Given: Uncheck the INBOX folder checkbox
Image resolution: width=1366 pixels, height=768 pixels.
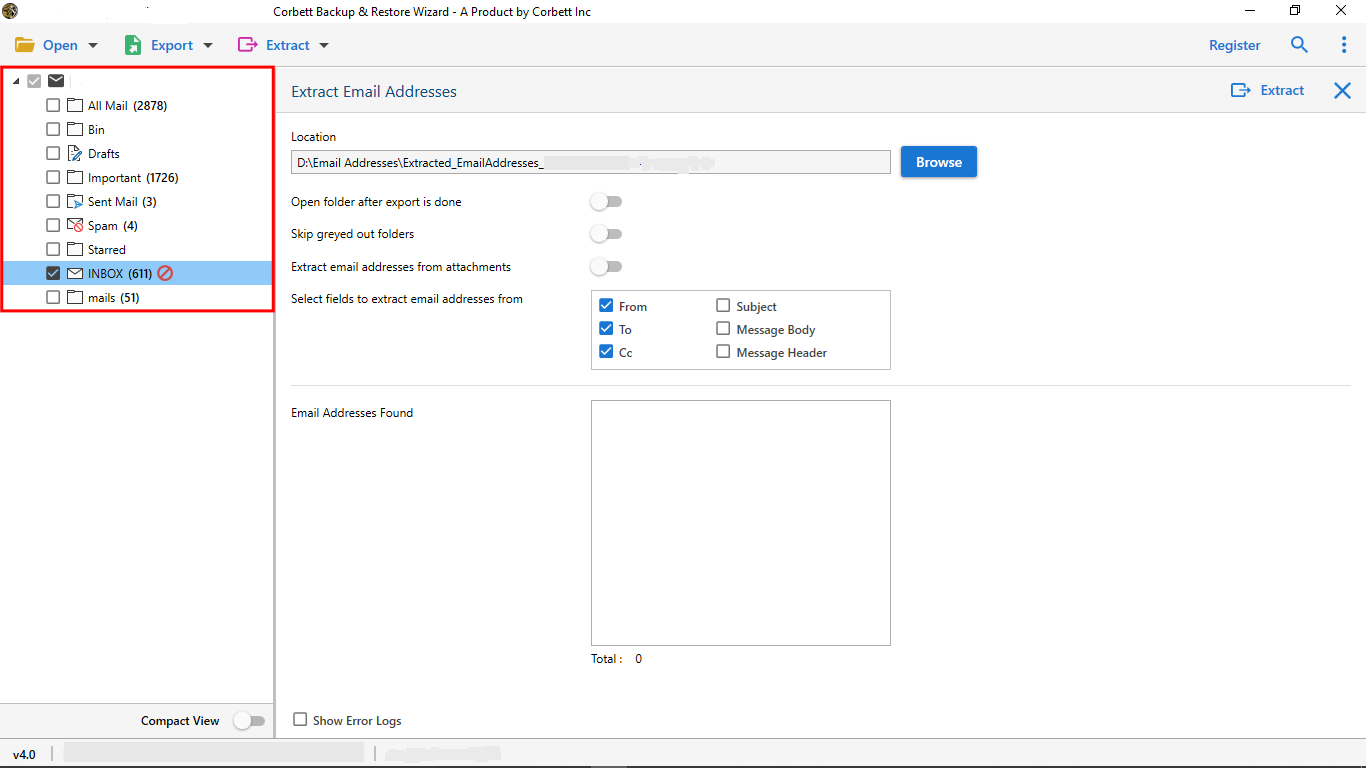Looking at the screenshot, I should point(53,273).
